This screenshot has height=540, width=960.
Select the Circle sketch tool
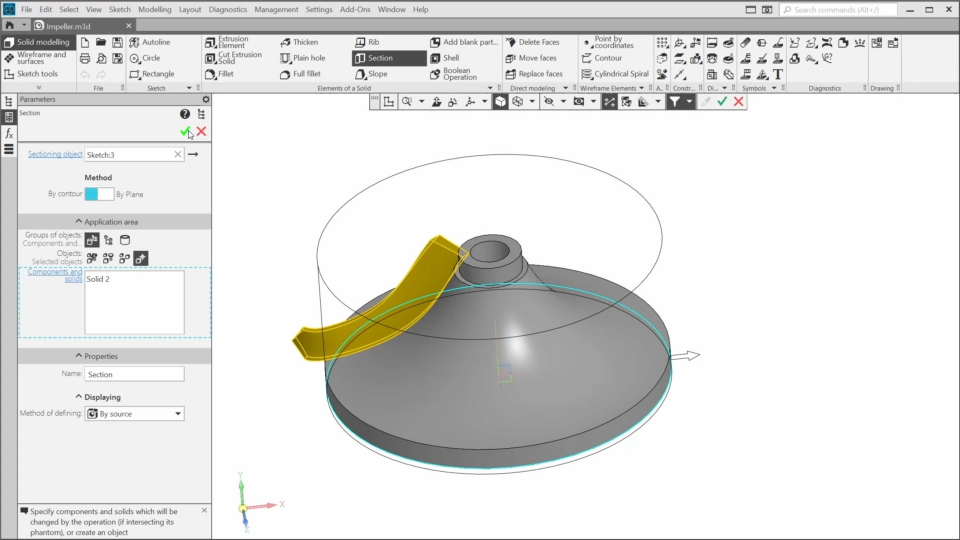pyautogui.click(x=143, y=58)
